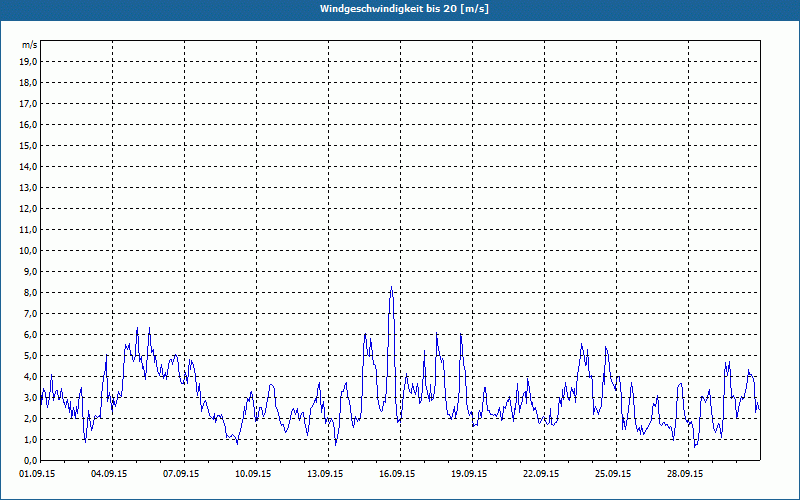Select the 18,0 y-axis value
Screen dimensions: 800x500
29,83
